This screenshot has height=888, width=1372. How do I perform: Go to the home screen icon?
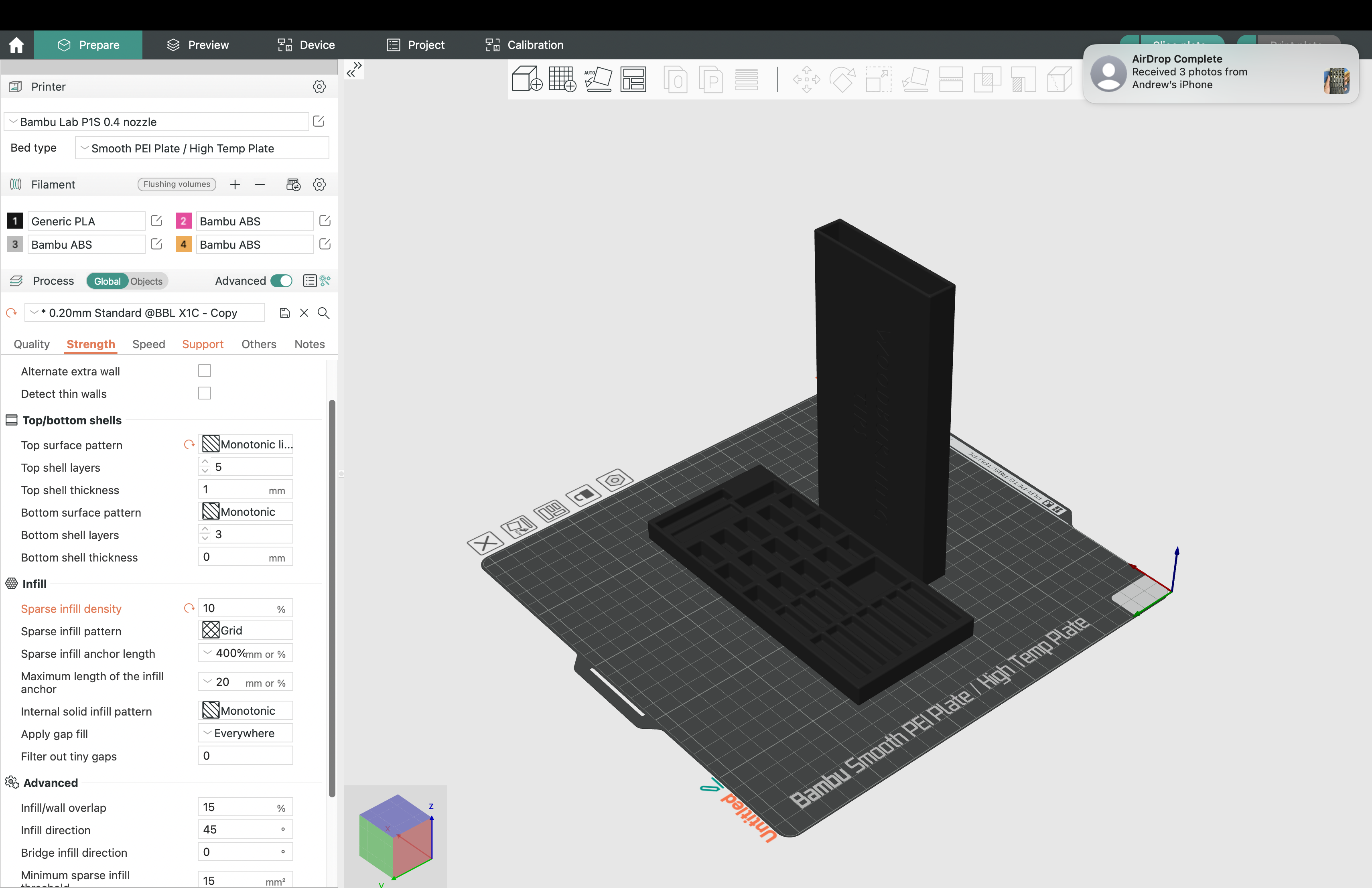pos(16,45)
